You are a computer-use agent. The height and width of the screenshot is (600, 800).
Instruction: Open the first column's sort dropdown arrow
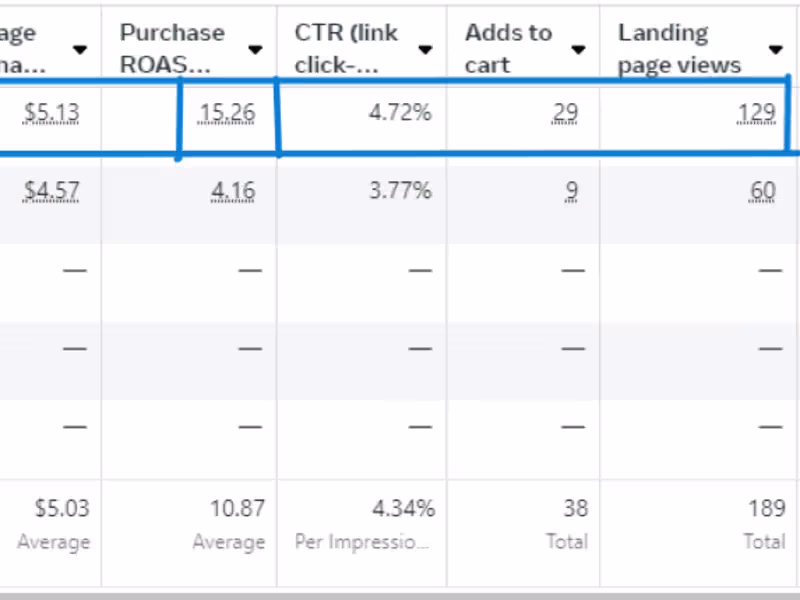click(80, 47)
